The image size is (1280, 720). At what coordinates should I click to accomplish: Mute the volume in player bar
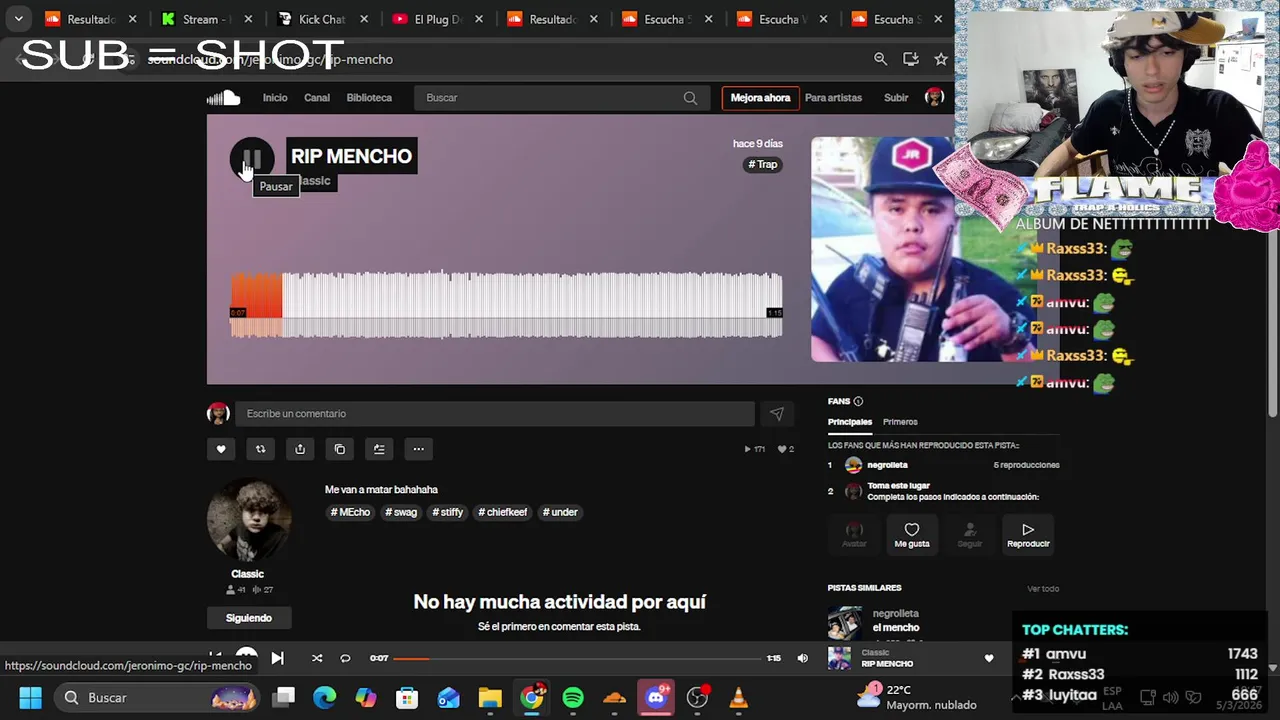tap(802, 658)
